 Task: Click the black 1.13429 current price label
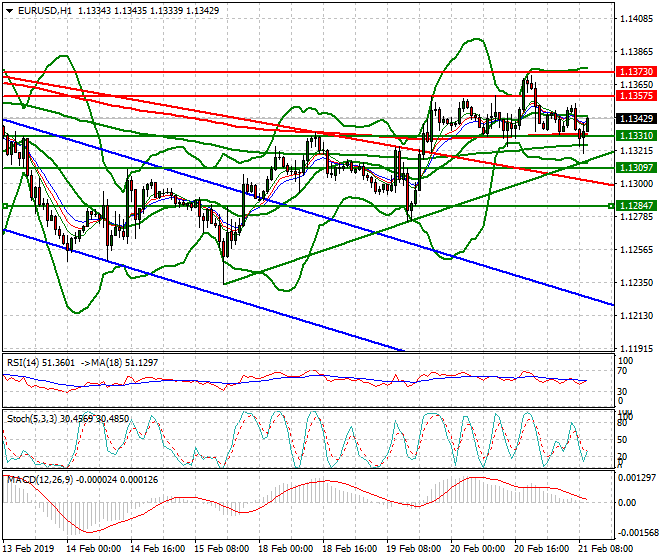[636, 118]
